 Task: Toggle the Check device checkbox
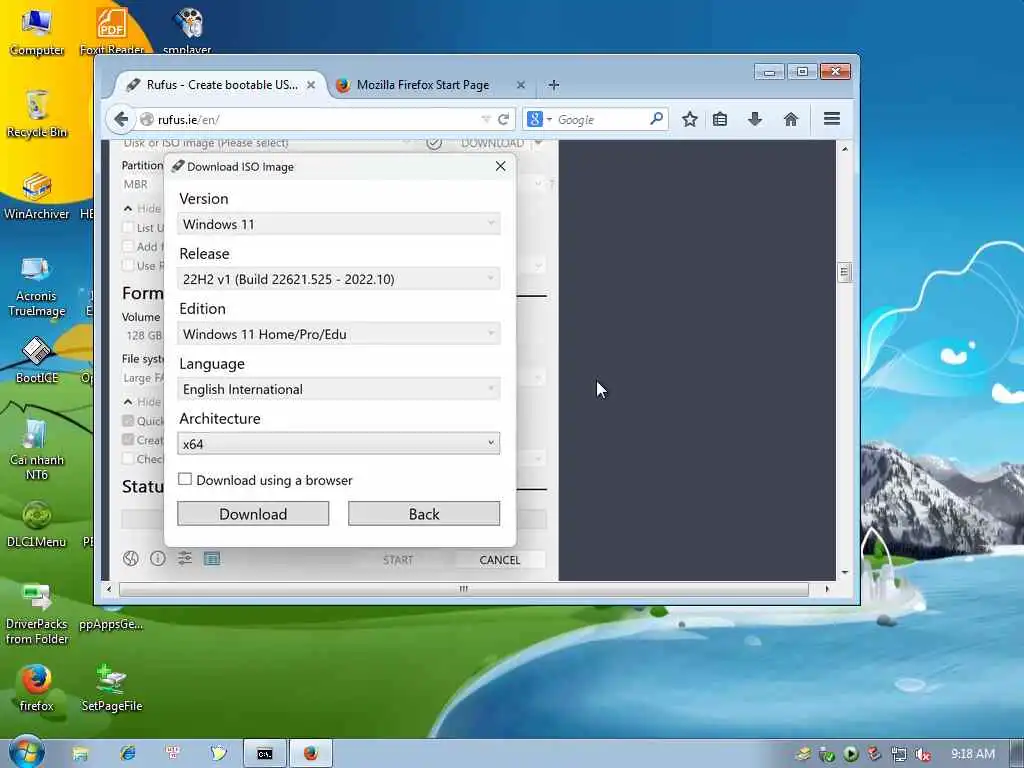(128, 458)
